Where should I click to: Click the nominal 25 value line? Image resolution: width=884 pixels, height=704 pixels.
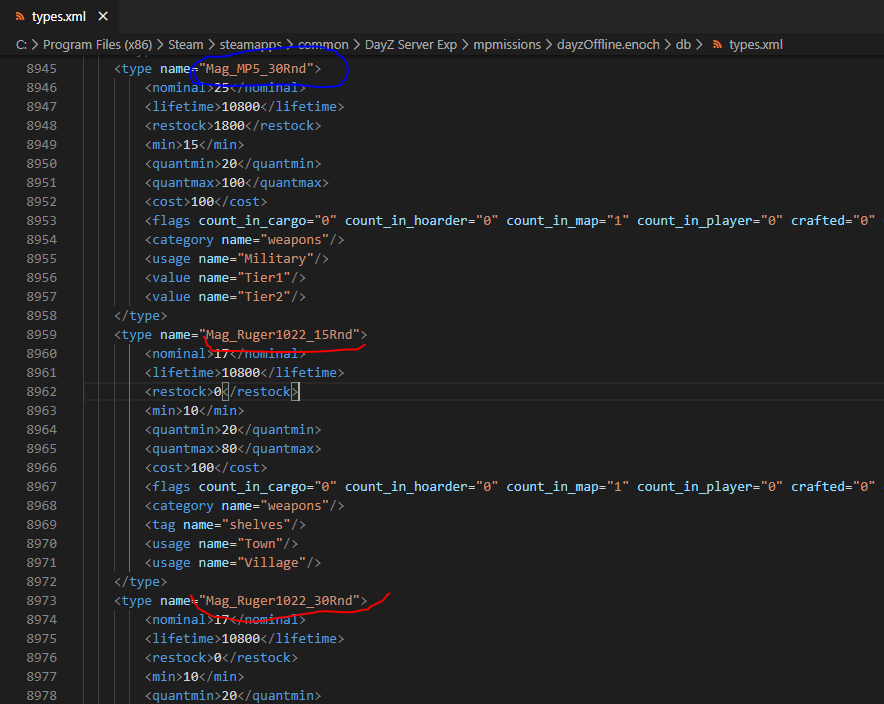pyautogui.click(x=226, y=87)
